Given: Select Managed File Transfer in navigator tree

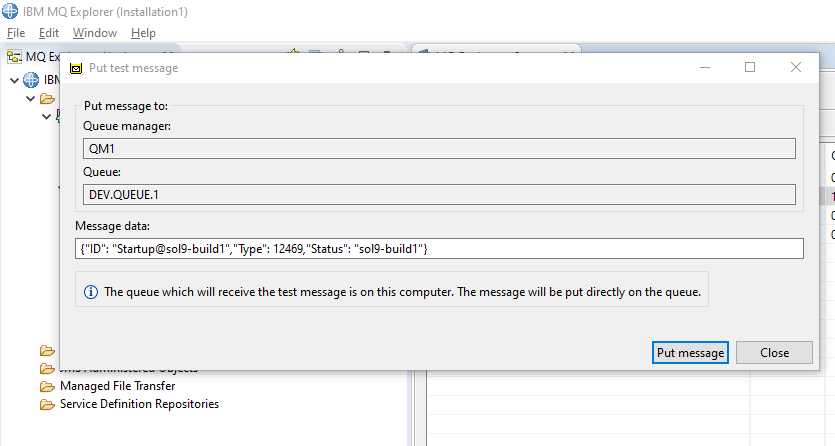Looking at the screenshot, I should pyautogui.click(x=118, y=386).
